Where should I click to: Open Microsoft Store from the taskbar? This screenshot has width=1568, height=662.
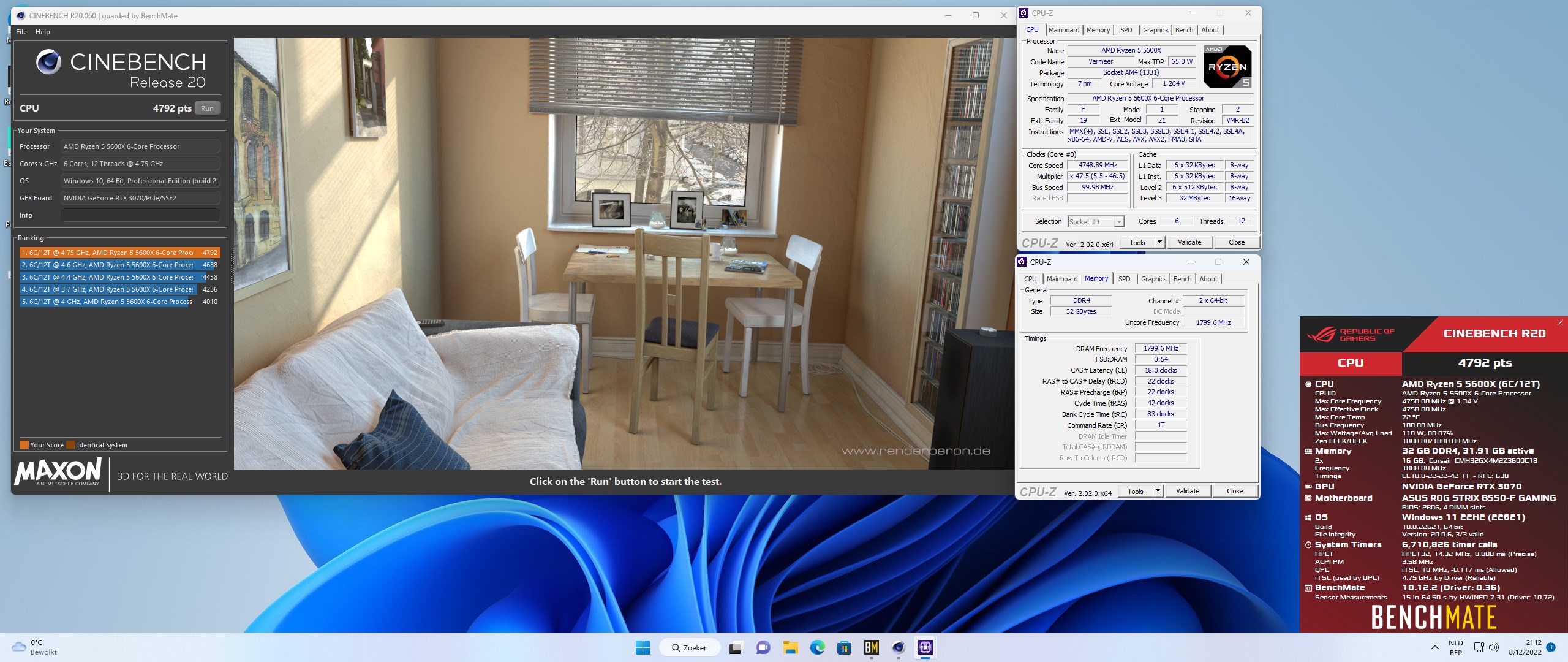click(x=844, y=647)
